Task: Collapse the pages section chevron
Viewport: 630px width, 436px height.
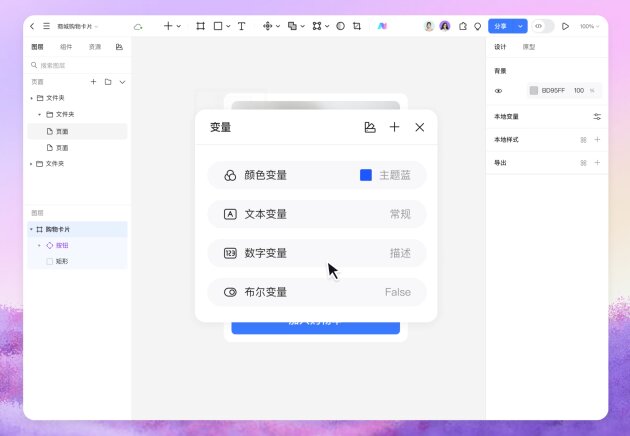Action: 123,82
